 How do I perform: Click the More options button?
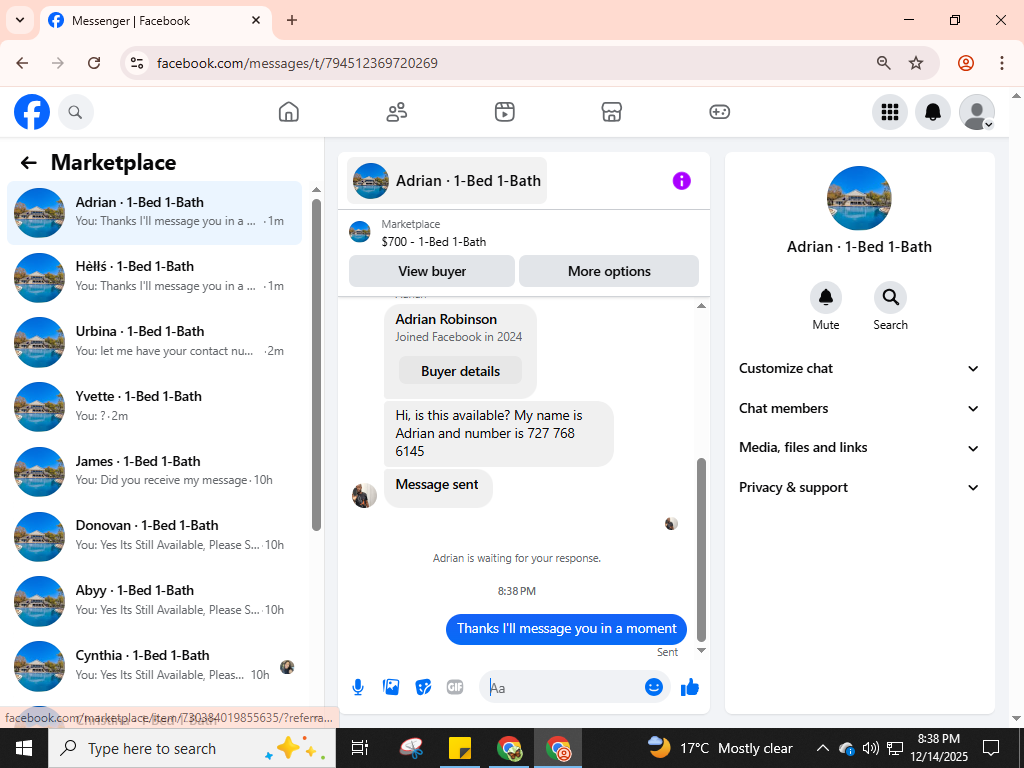[x=609, y=271]
